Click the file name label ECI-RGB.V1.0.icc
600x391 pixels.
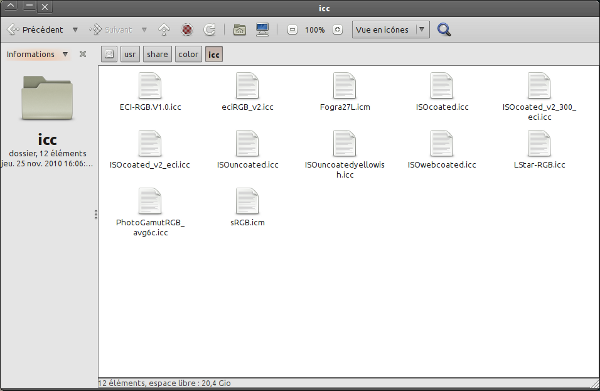[150, 107]
